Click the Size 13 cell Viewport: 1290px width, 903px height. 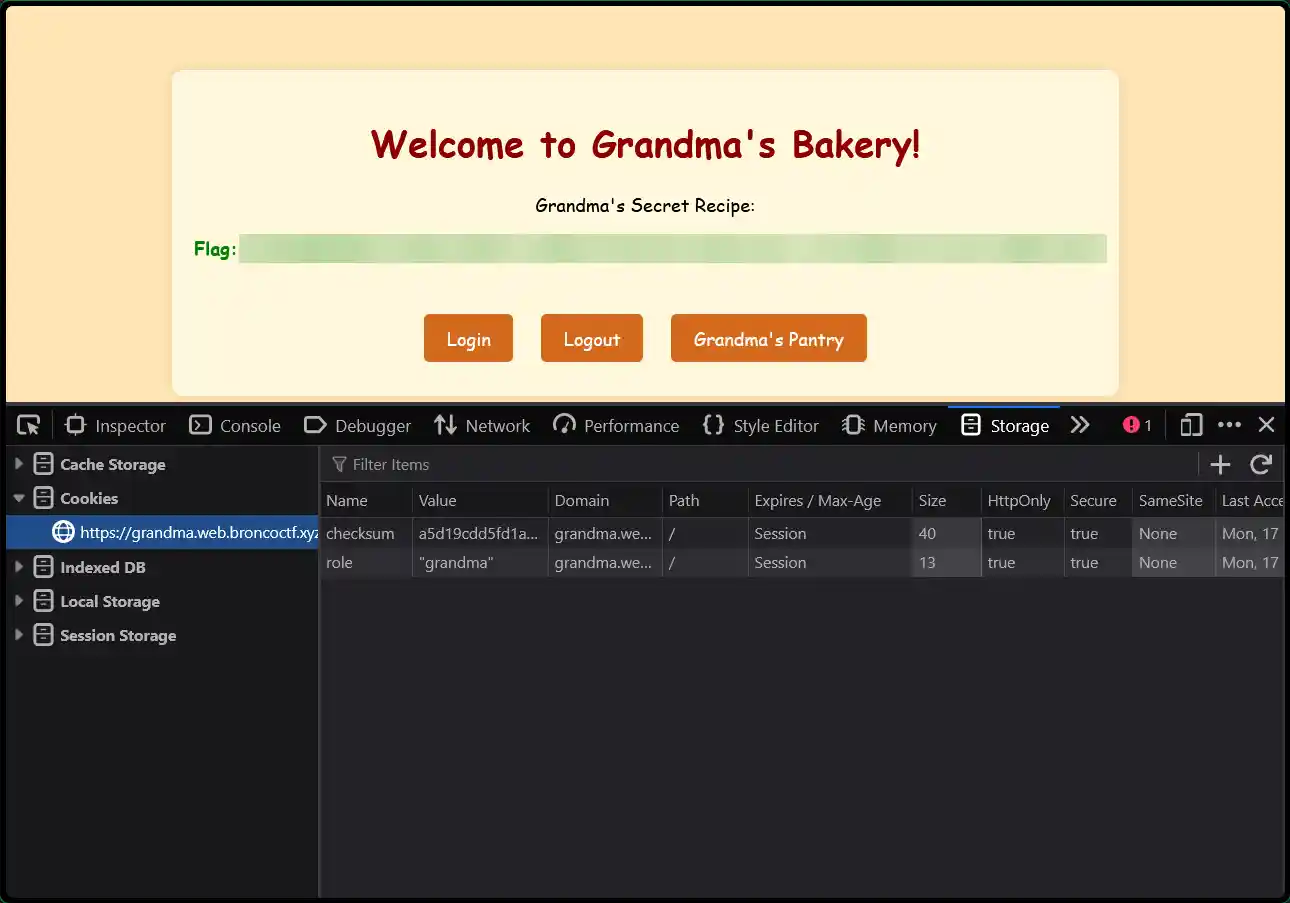pyautogui.click(x=946, y=562)
